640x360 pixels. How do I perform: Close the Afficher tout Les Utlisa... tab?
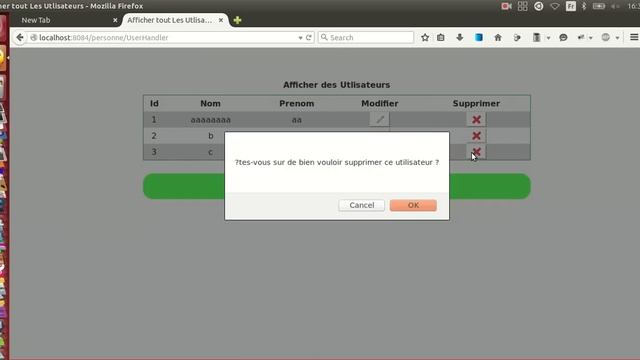tap(221, 20)
